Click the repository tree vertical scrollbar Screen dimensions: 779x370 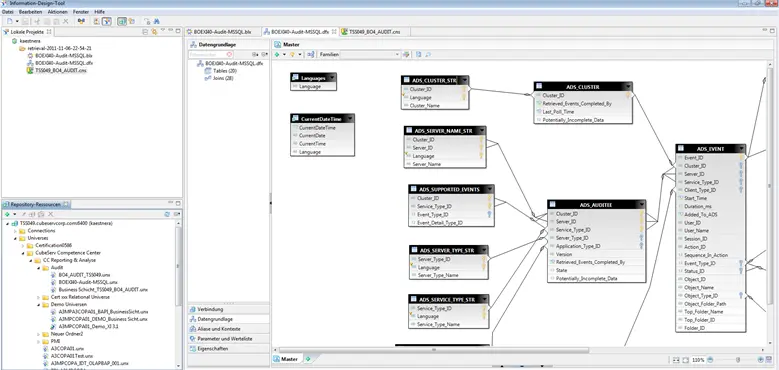coord(178,266)
